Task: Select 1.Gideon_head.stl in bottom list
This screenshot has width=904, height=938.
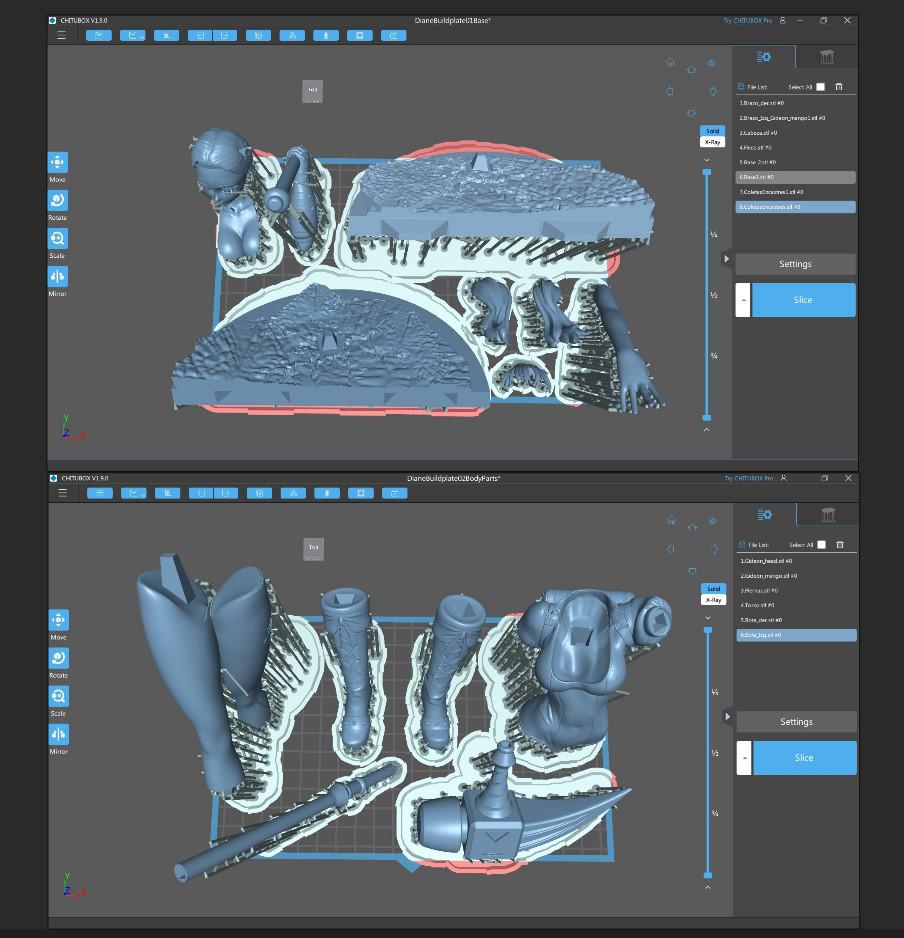Action: pyautogui.click(x=796, y=561)
